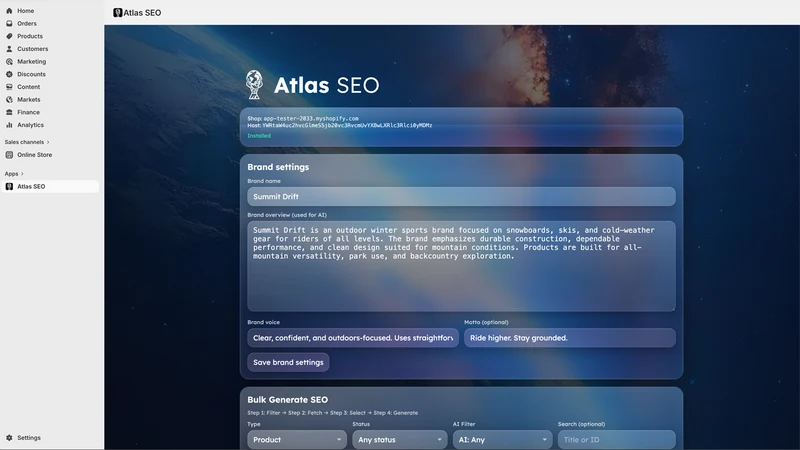Click the Content icon in sidebar
The image size is (800, 450).
coord(9,87)
